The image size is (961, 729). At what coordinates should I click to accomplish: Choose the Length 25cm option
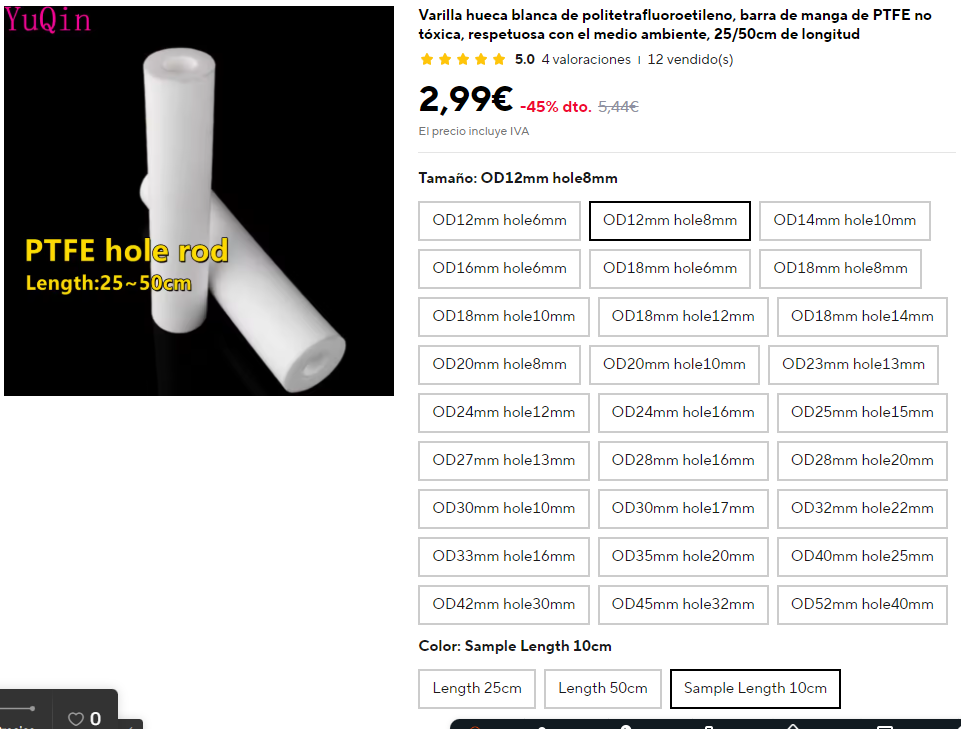coord(477,689)
